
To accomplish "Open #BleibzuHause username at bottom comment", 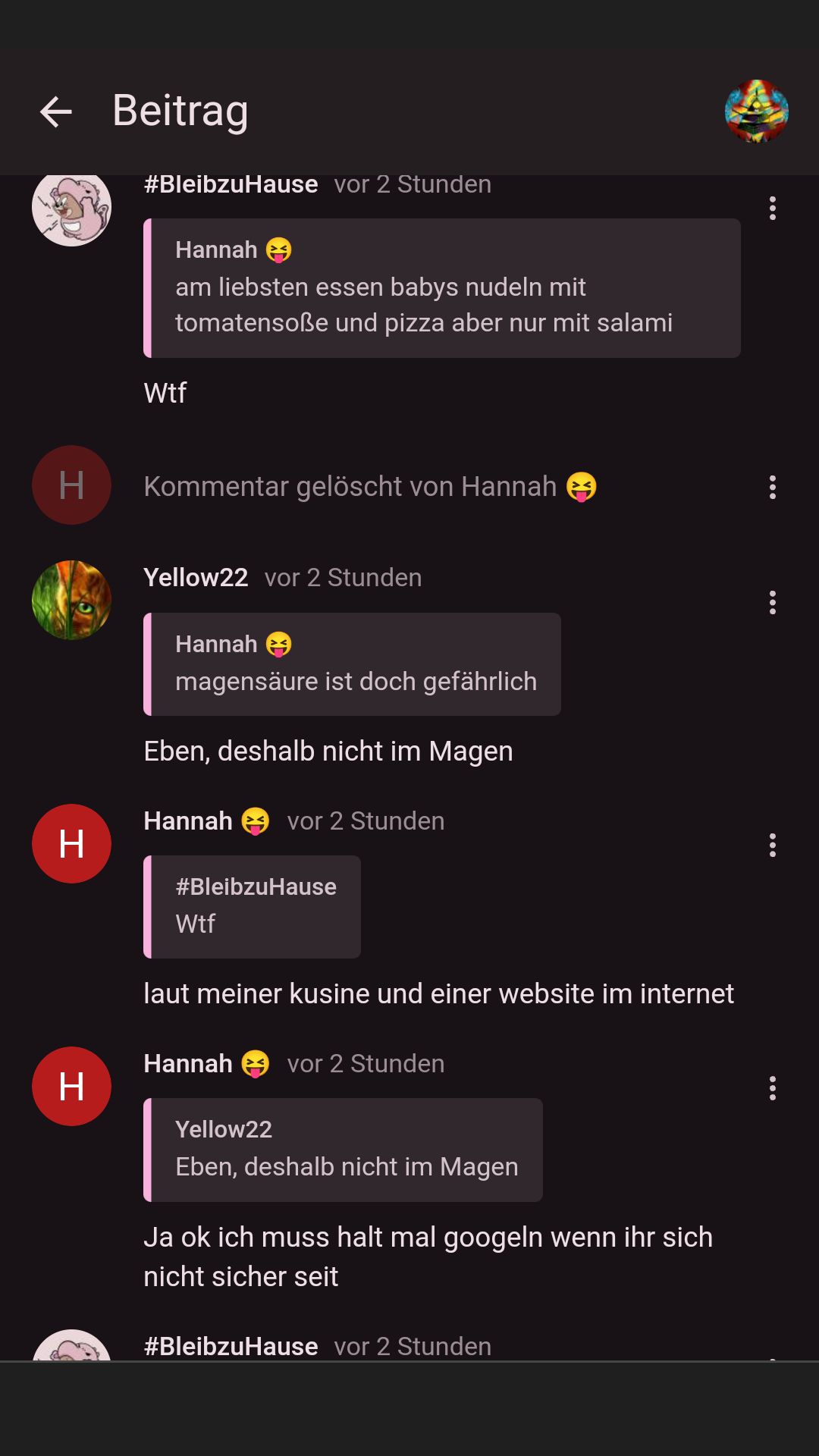I will pyautogui.click(x=231, y=1346).
